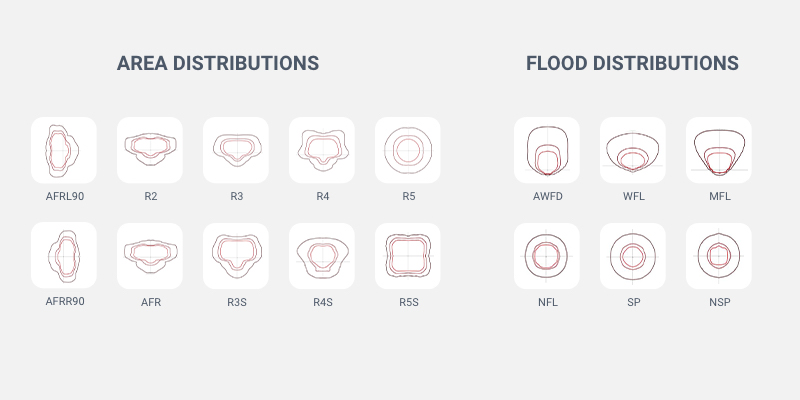
Task: Click the MFL flood distribution icon
Action: click(x=719, y=150)
